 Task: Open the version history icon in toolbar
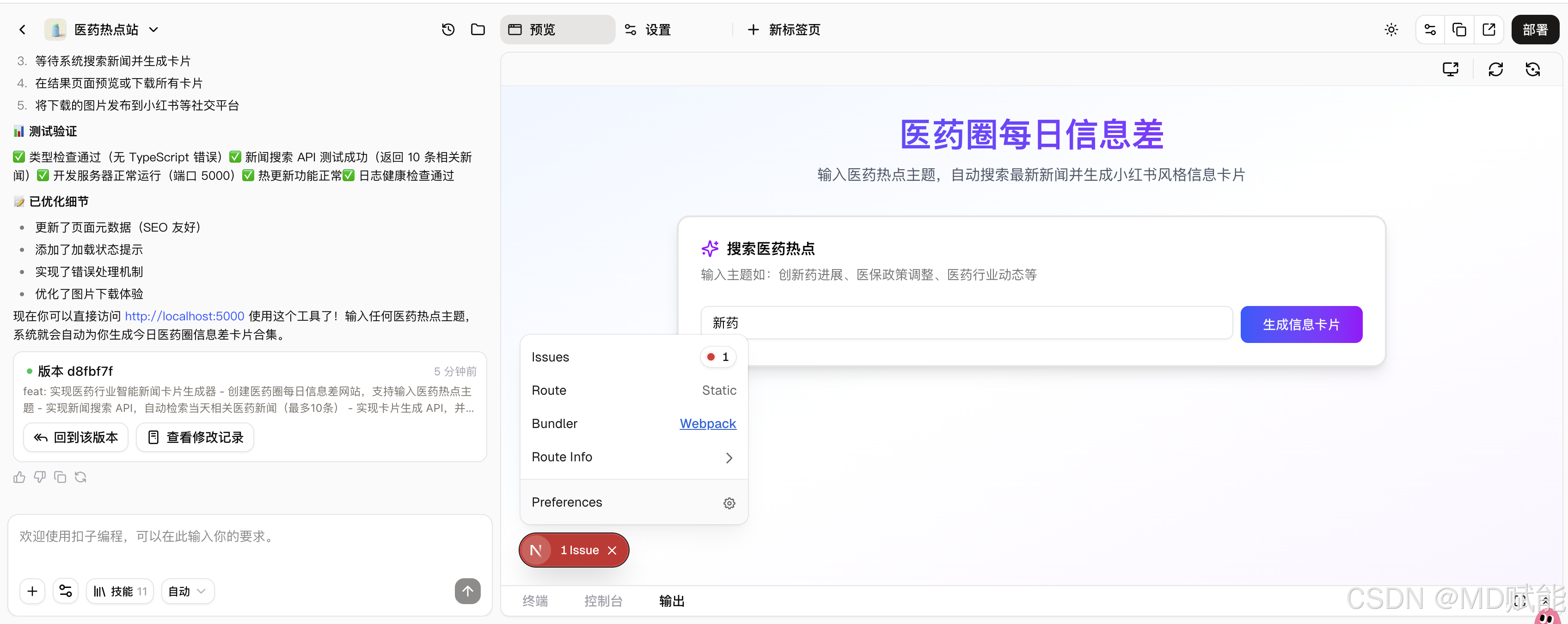click(448, 29)
